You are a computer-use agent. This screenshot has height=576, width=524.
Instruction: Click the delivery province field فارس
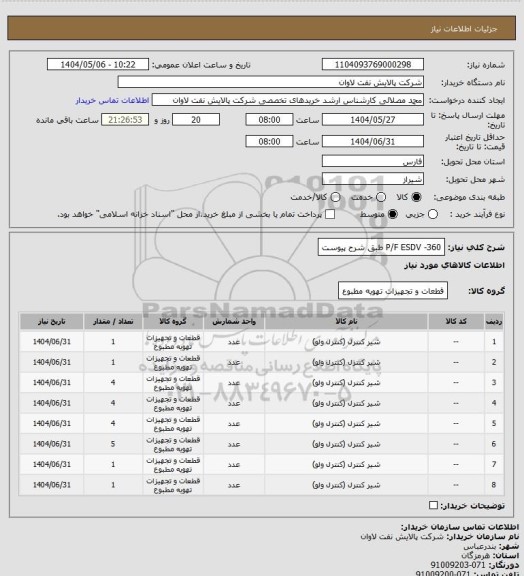tap(373, 161)
